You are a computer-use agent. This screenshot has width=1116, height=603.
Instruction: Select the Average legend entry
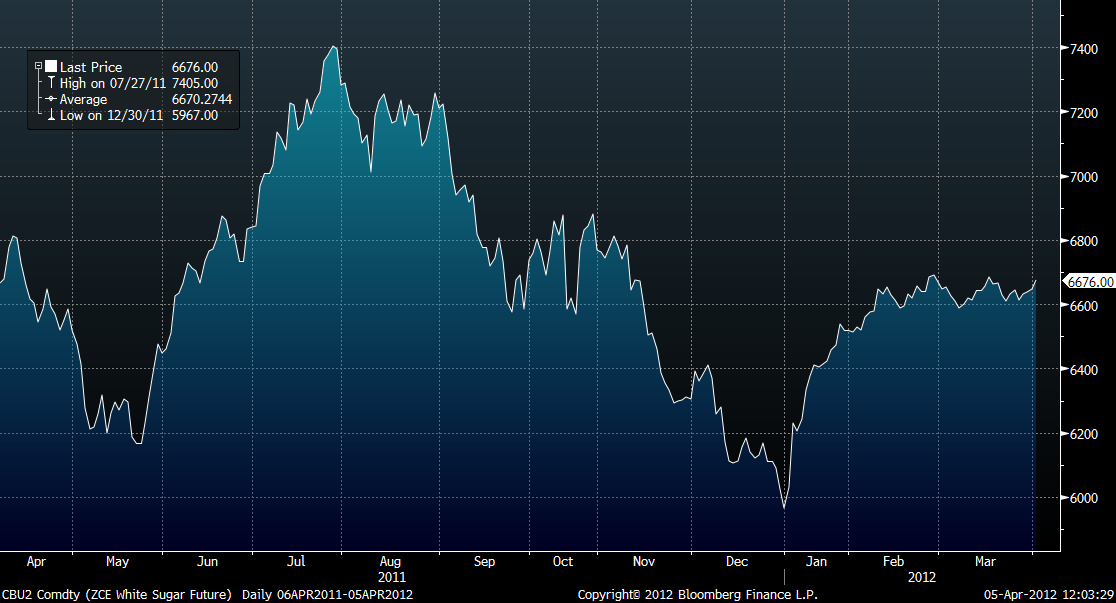tap(84, 99)
